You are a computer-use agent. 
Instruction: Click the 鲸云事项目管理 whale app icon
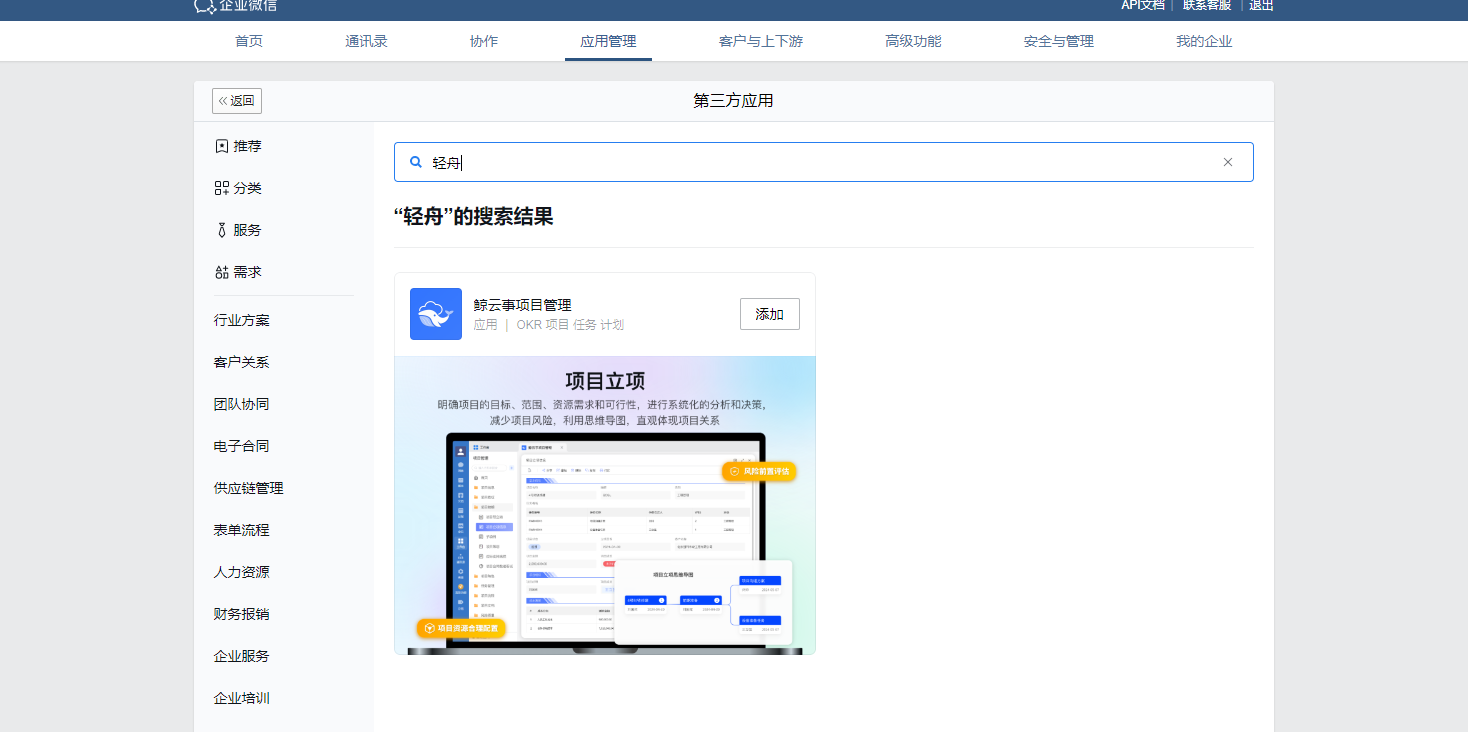(x=436, y=314)
